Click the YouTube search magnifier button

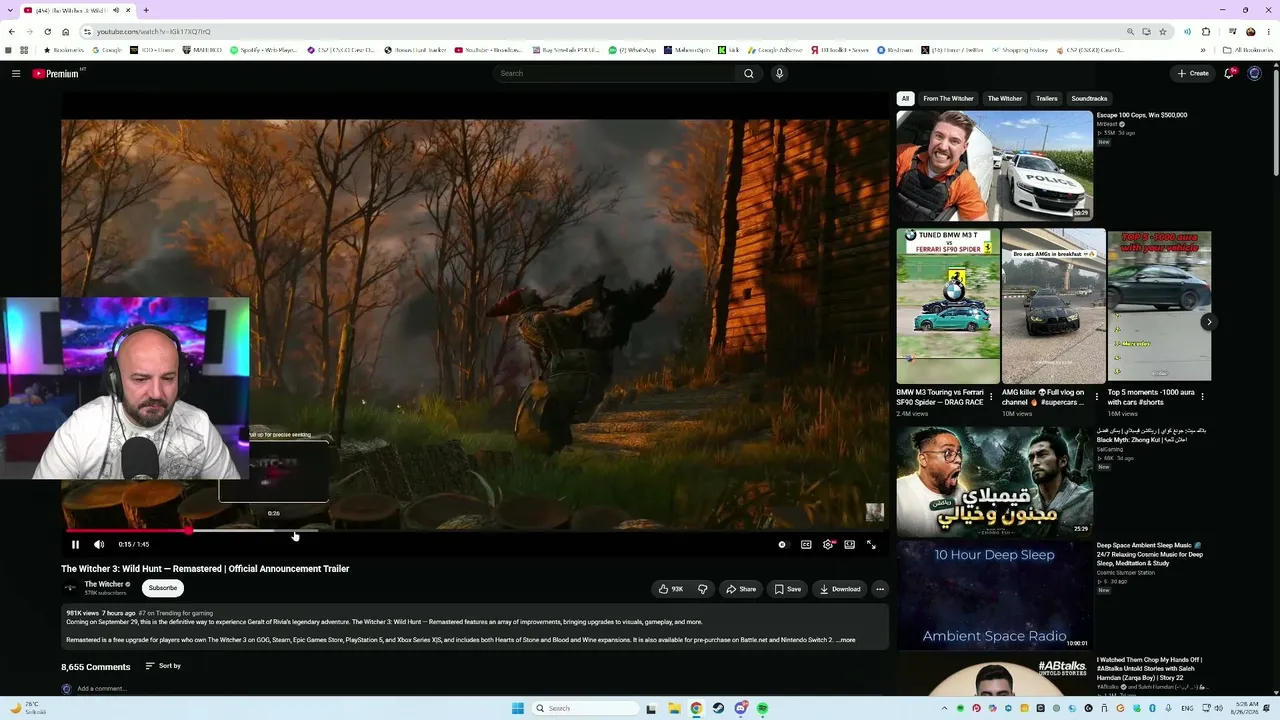click(x=748, y=73)
